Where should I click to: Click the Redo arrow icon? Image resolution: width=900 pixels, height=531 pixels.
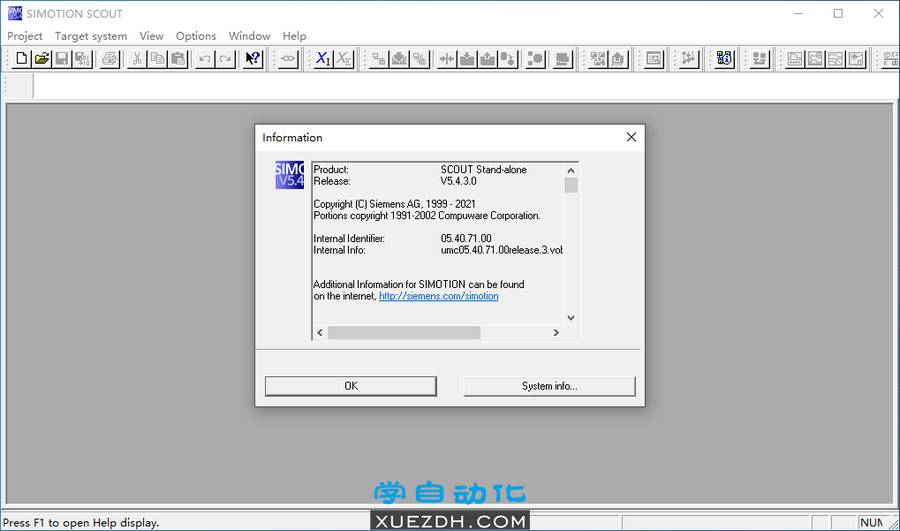click(226, 59)
